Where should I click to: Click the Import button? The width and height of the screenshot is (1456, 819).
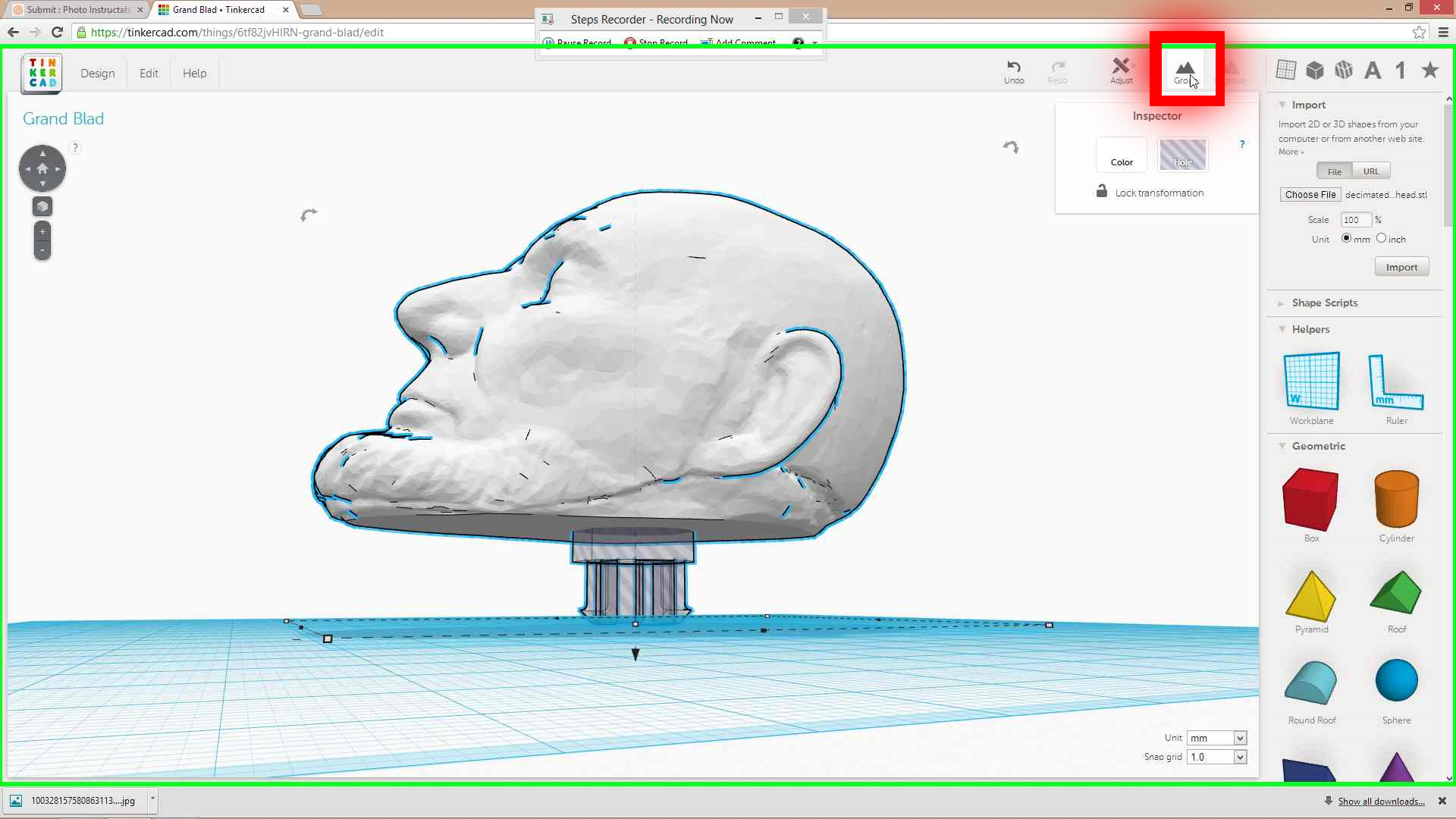(1401, 267)
